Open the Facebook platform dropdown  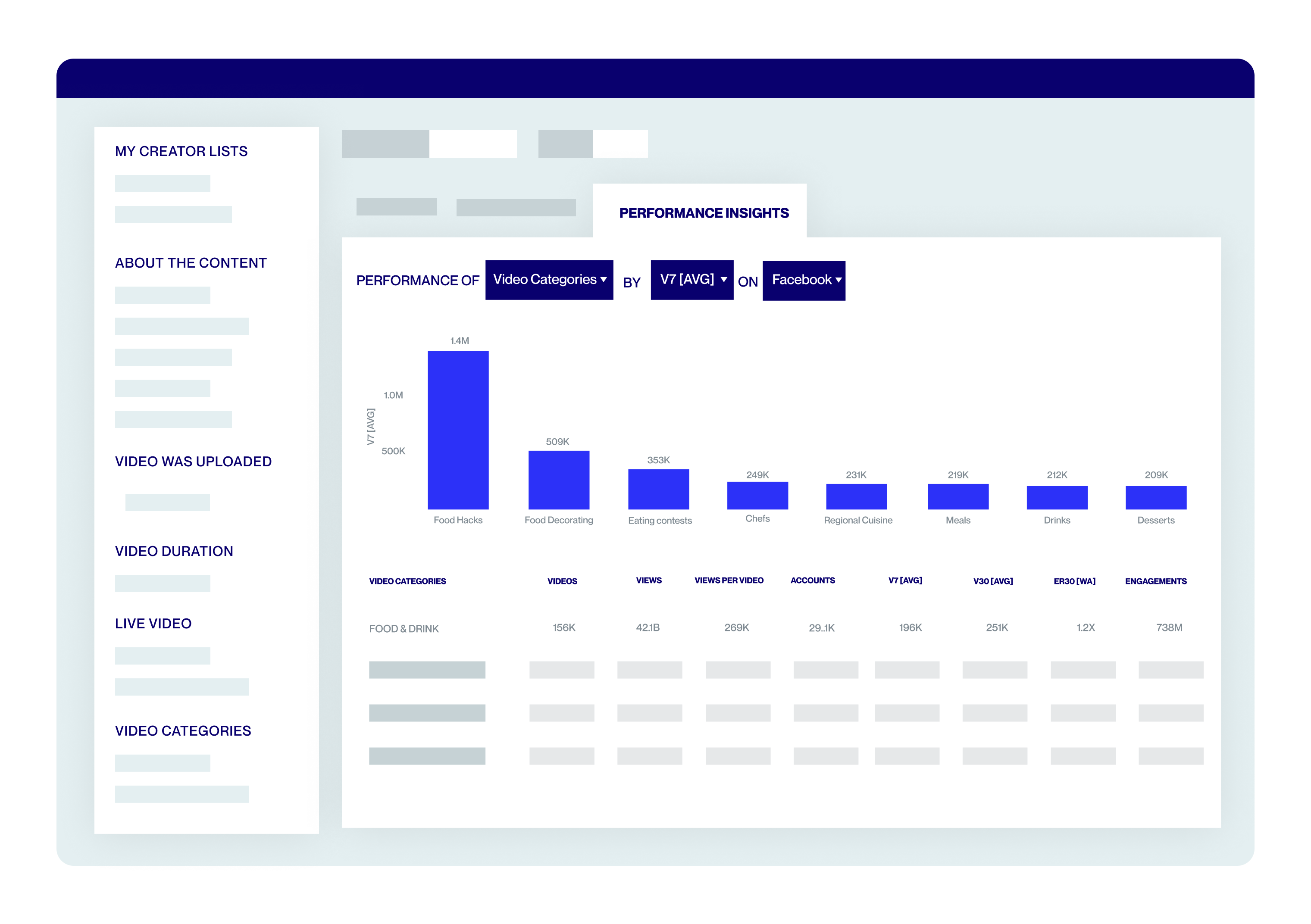click(x=804, y=280)
